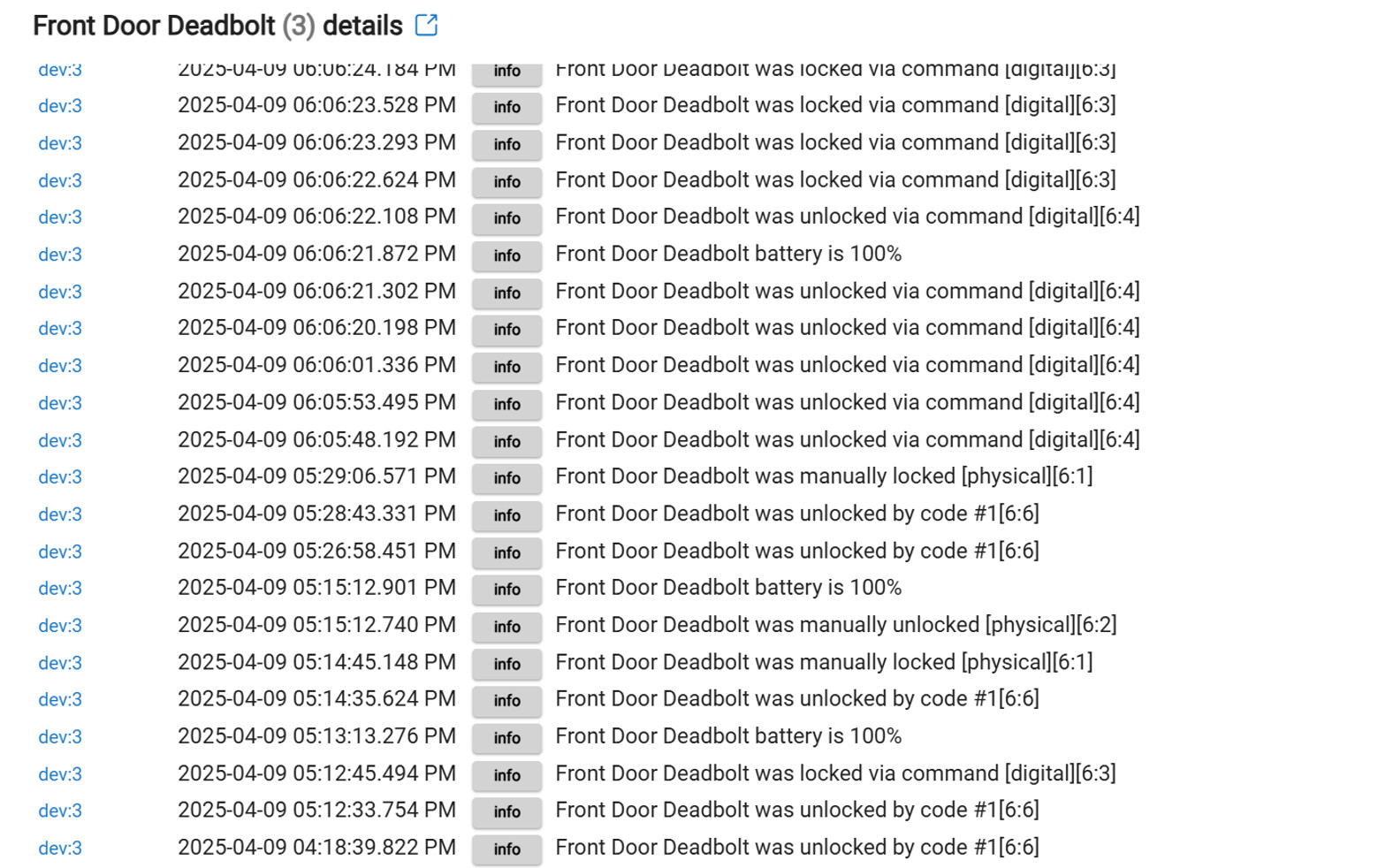Viewport: 1393px width, 868px height.
Task: Open dev:3 link for 05:14:45.148 PM entry
Action: click(x=60, y=663)
